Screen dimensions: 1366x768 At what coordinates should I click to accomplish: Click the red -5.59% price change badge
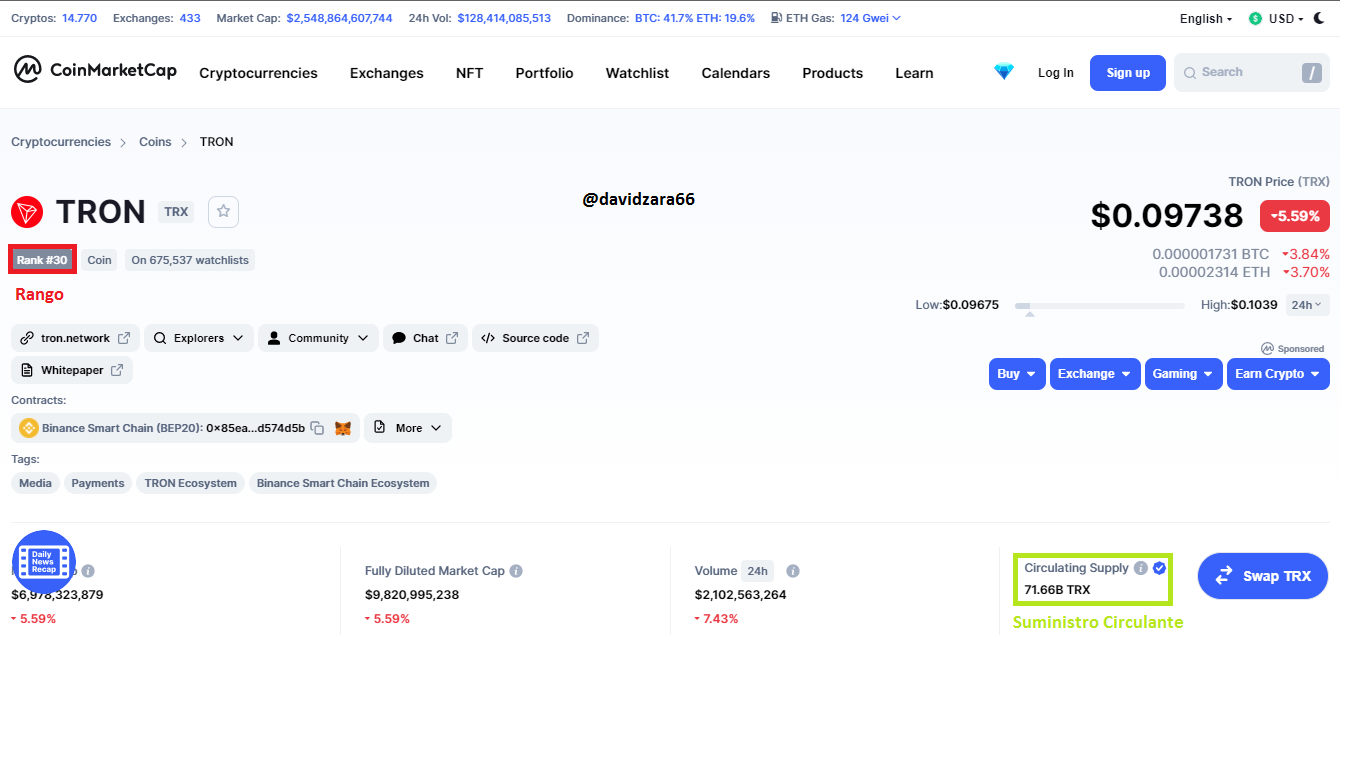coord(1295,216)
